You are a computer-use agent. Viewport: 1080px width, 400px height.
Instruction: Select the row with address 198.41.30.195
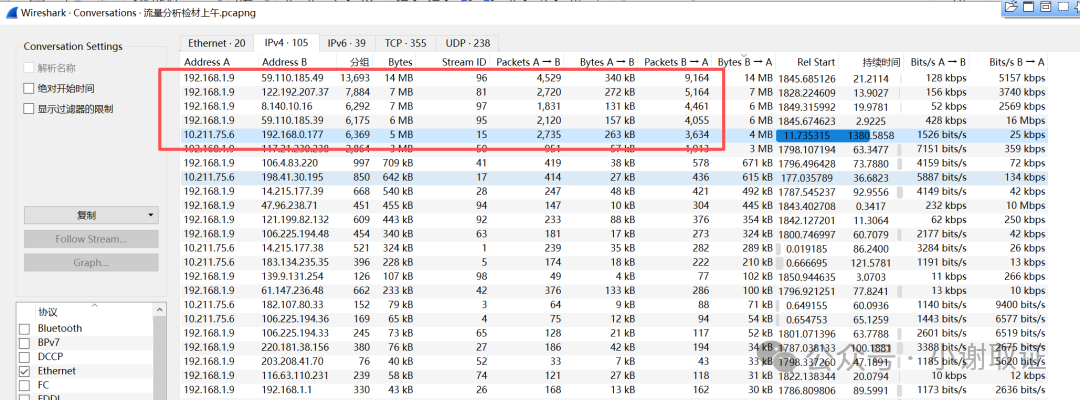(x=614, y=177)
